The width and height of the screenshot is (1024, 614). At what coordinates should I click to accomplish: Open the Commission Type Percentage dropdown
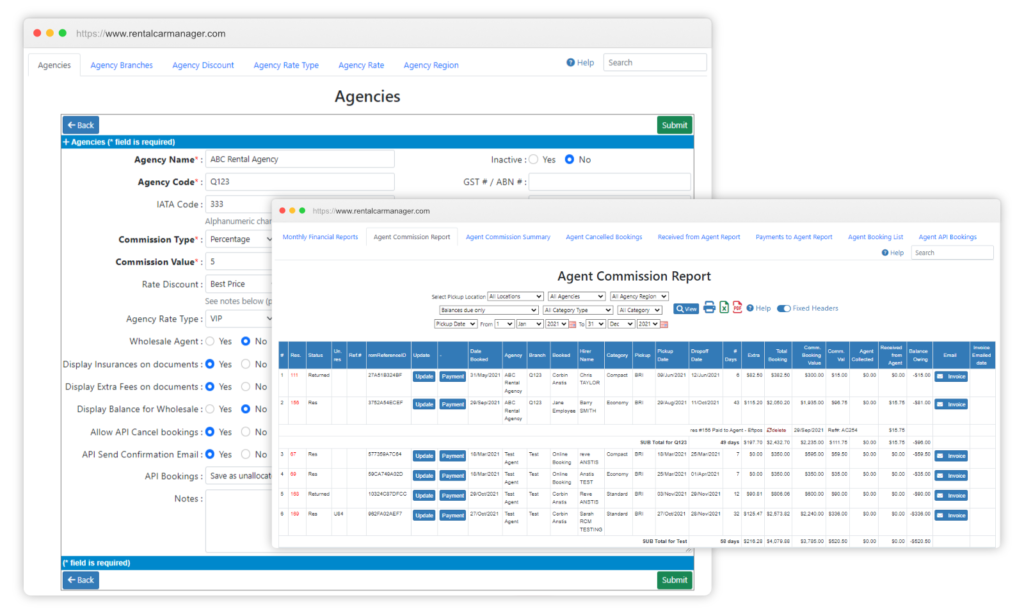coord(239,240)
